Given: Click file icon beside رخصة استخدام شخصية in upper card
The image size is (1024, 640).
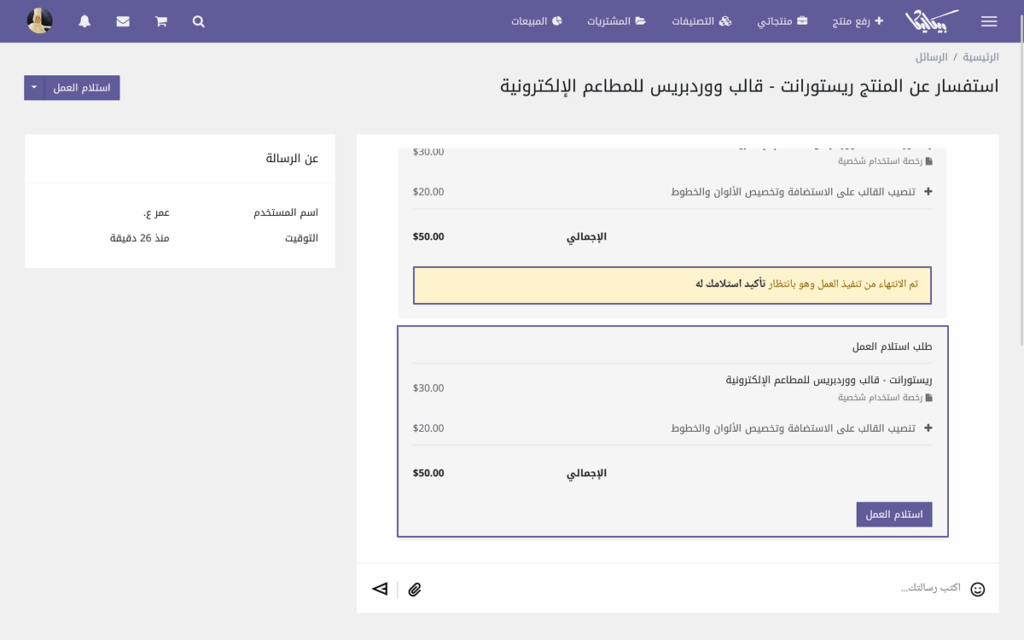Looking at the screenshot, I should [x=929, y=161].
